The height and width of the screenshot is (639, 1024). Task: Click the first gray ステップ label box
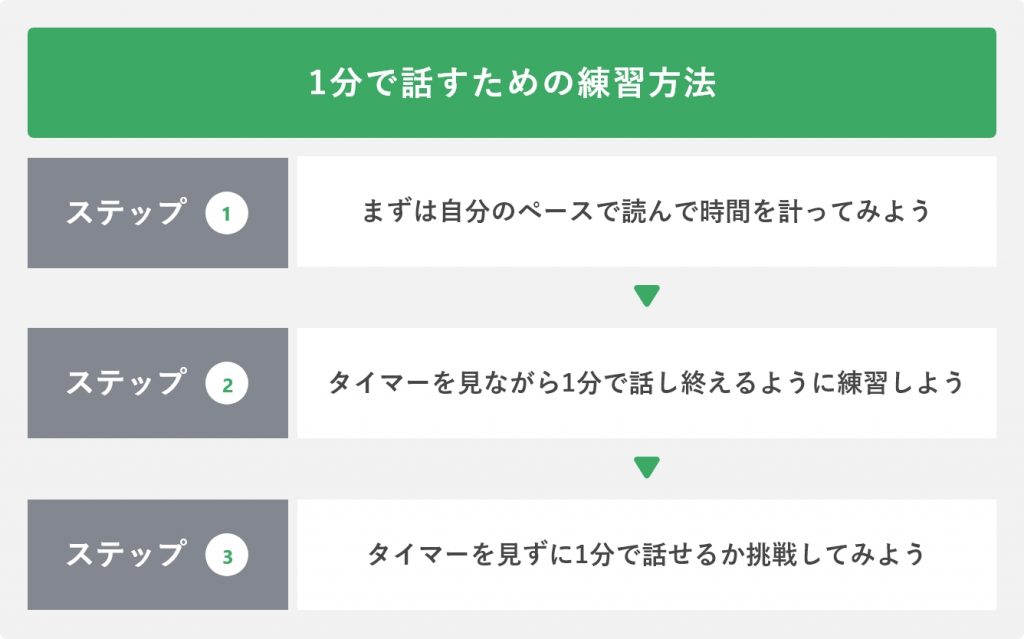coord(157,212)
